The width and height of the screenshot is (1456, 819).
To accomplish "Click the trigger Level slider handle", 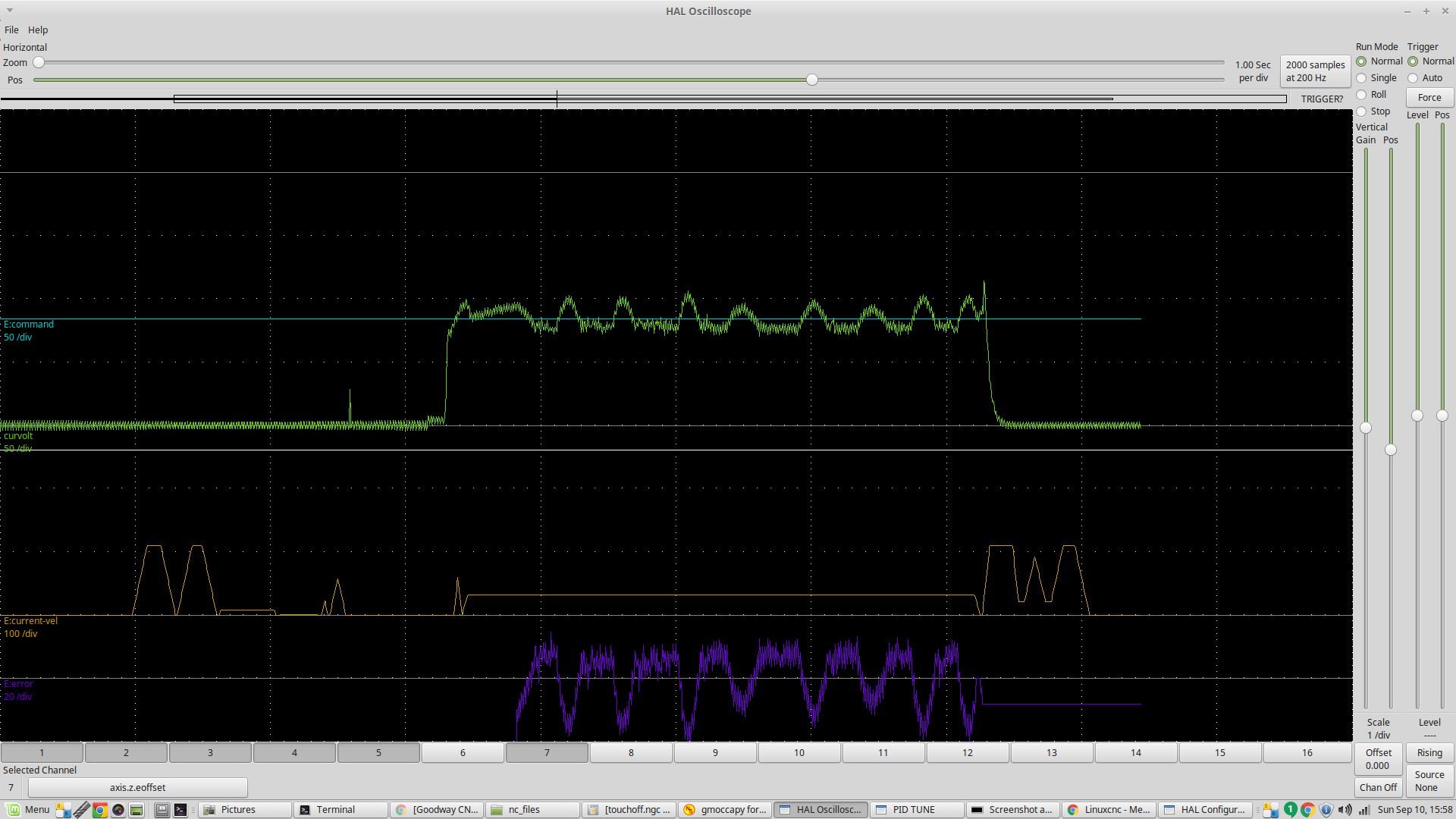I will (x=1417, y=416).
